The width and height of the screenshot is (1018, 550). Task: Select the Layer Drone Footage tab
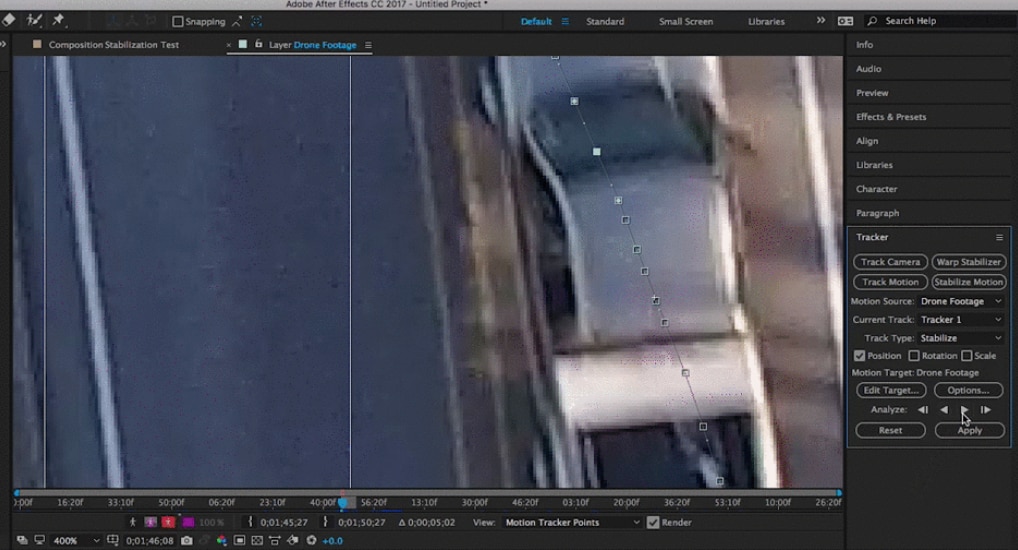312,45
